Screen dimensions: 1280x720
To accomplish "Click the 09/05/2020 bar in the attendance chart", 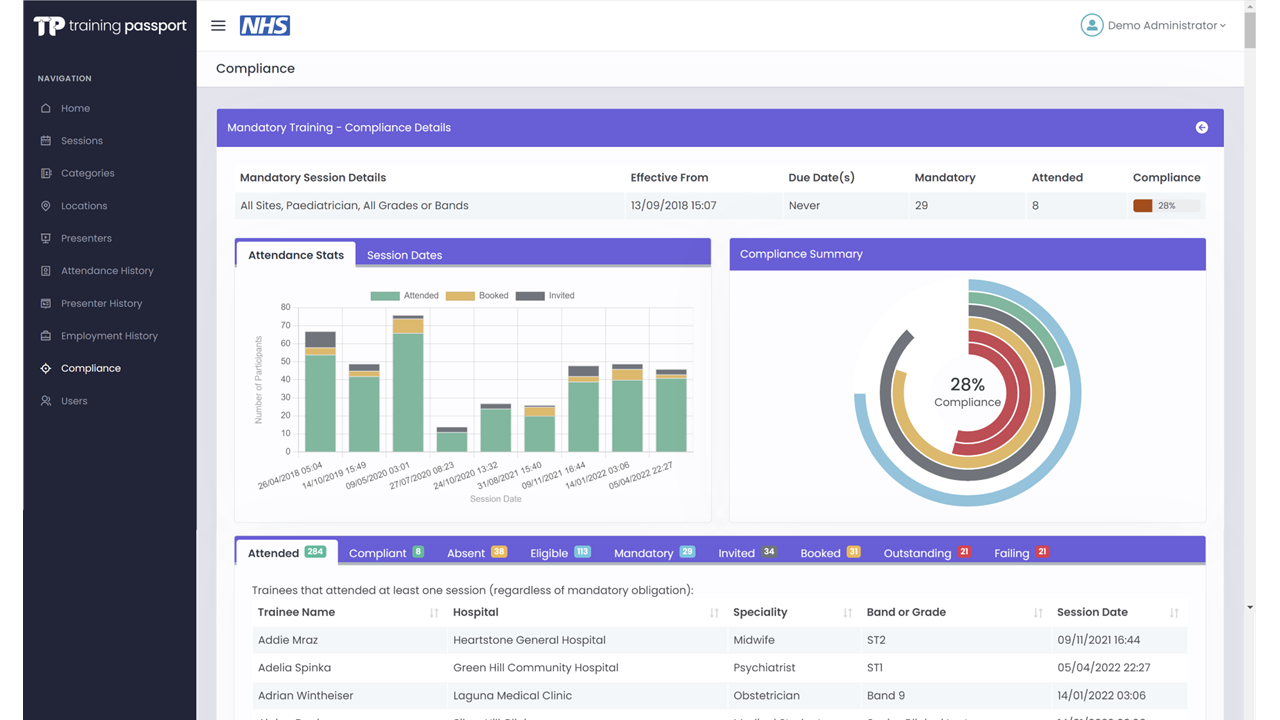I will 407,384.
